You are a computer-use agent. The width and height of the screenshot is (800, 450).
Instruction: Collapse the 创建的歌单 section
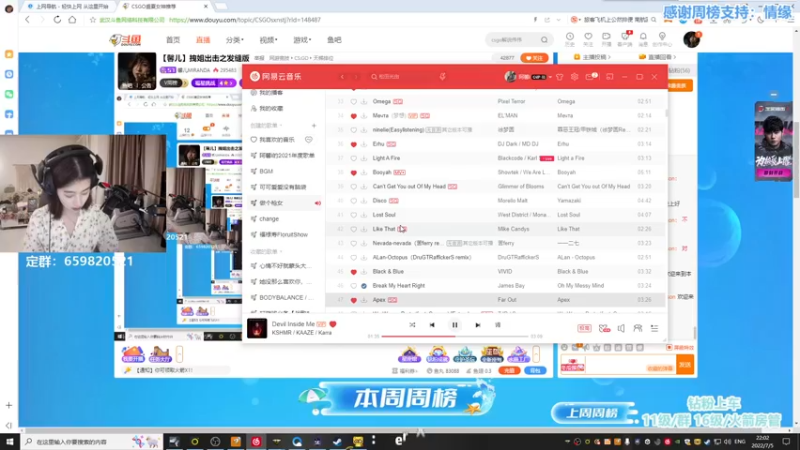point(266,126)
